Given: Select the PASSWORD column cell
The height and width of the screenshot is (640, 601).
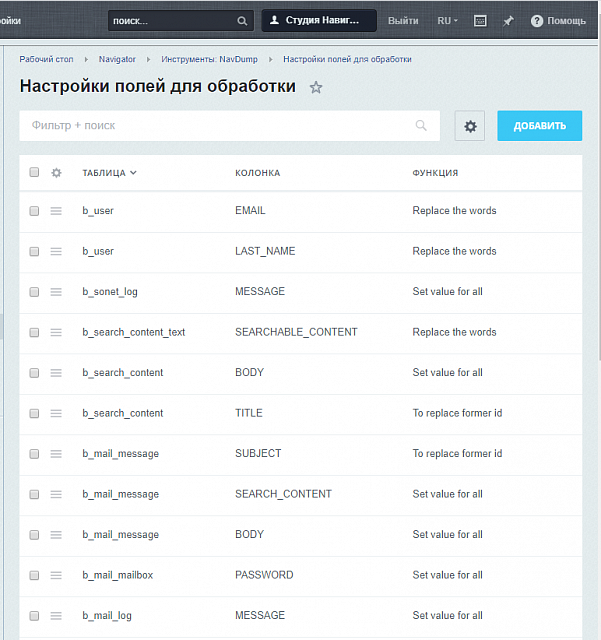Looking at the screenshot, I should coord(264,575).
